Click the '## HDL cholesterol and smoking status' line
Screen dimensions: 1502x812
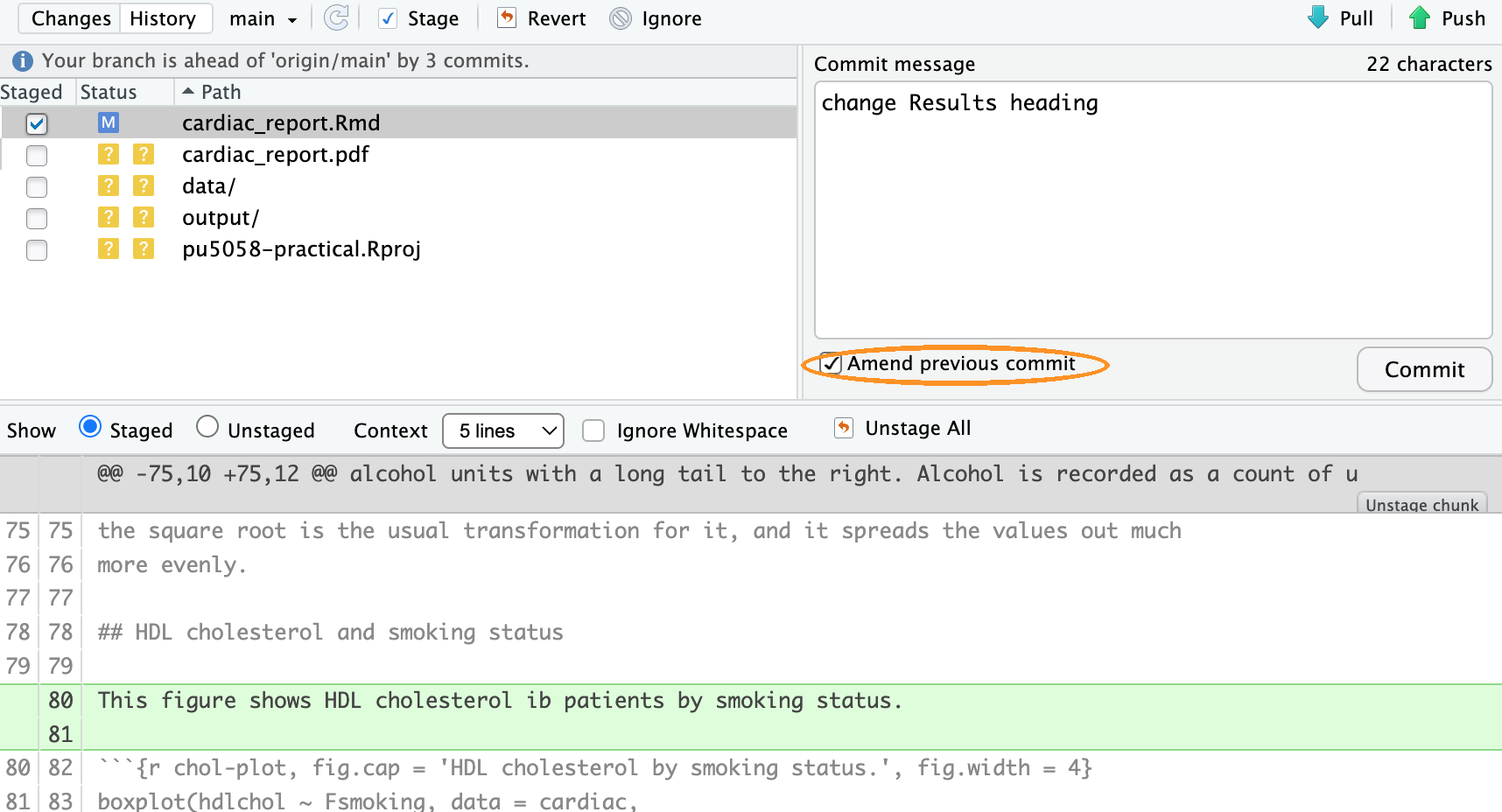tap(330, 632)
